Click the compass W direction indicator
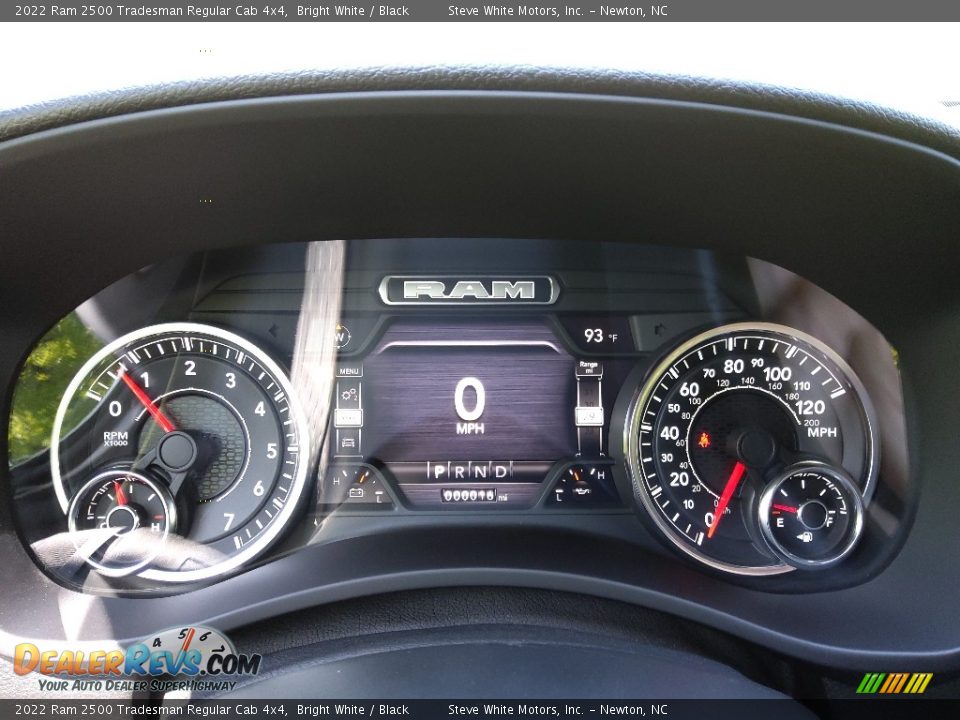 pos(340,336)
